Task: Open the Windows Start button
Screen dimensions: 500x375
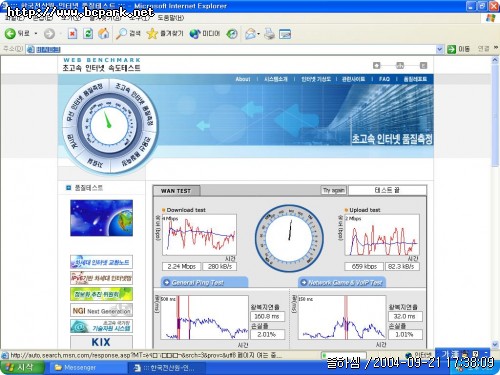Action: [x=22, y=368]
